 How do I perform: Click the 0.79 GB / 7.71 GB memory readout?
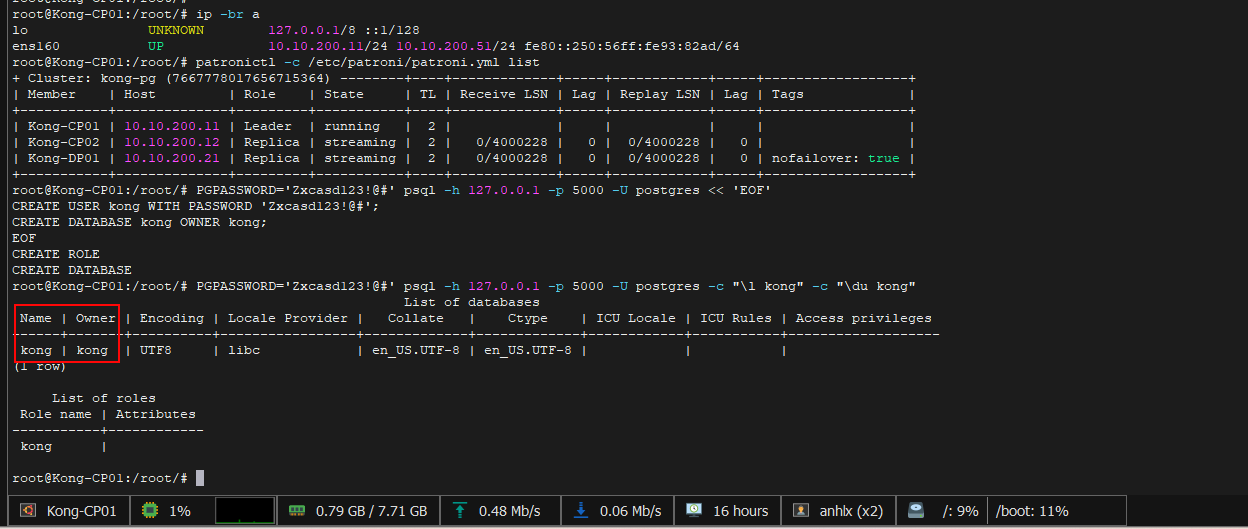pos(371,511)
